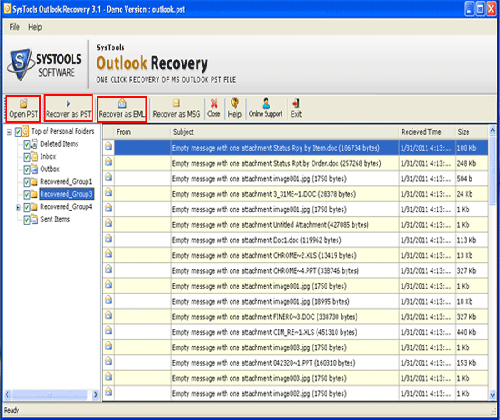Expand the Recovered_Group4 folder node
The width and height of the screenshot is (500, 420).
18,207
